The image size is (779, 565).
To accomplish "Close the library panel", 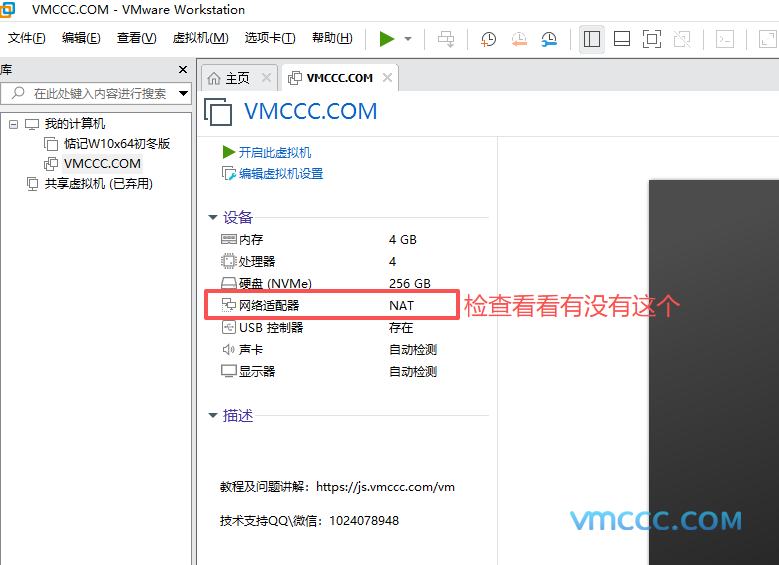I will coord(183,70).
